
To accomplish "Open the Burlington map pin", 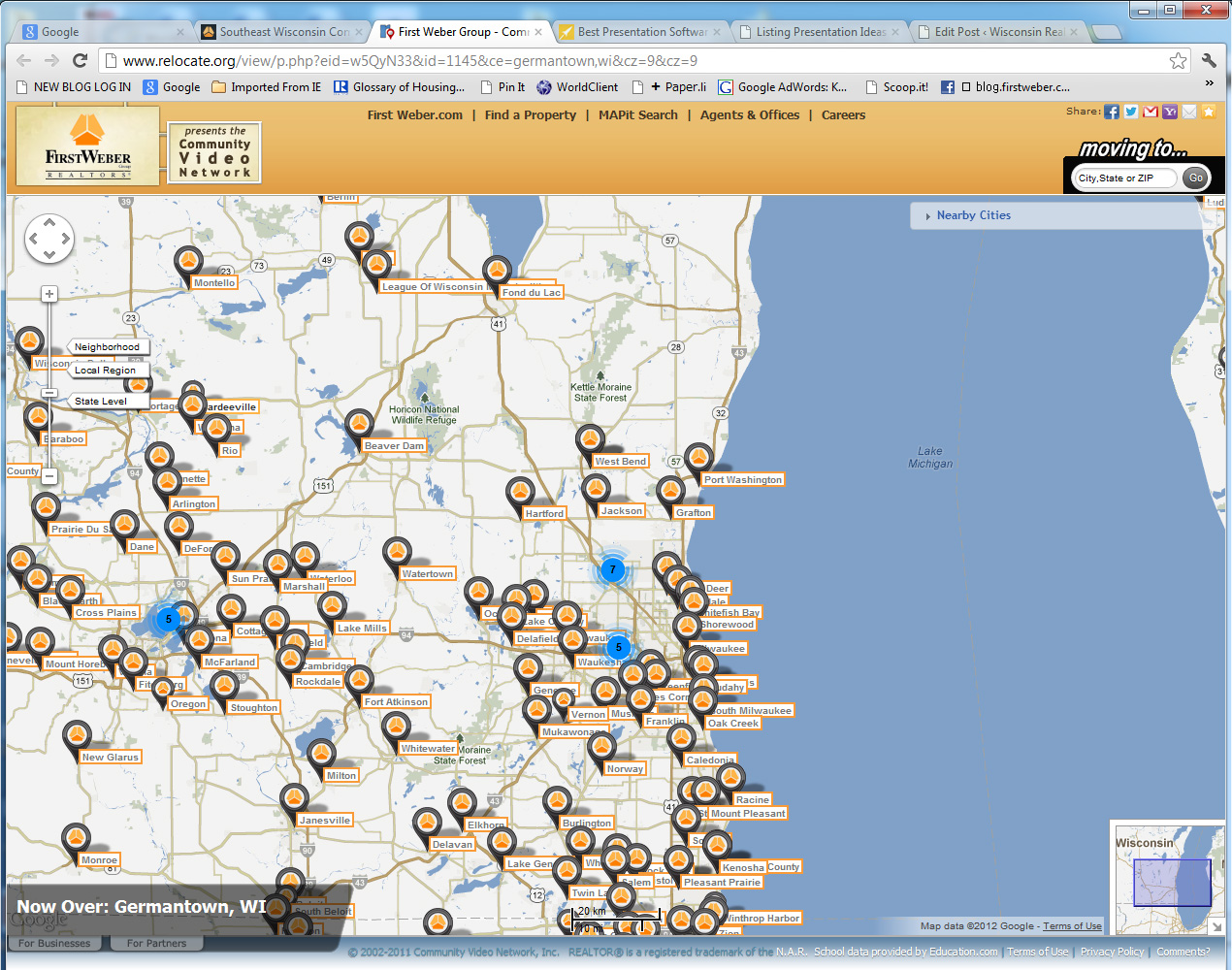I will (x=557, y=802).
